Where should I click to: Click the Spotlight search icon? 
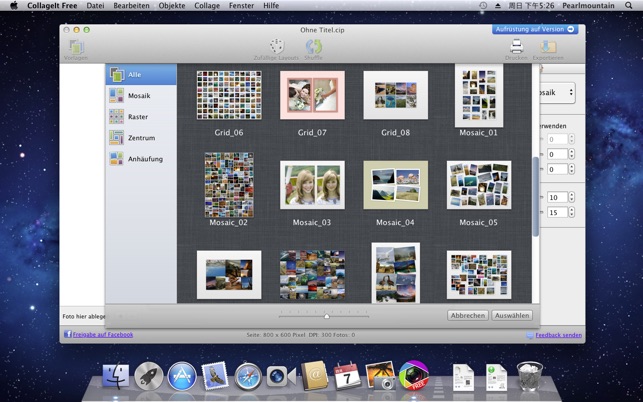[629, 6]
